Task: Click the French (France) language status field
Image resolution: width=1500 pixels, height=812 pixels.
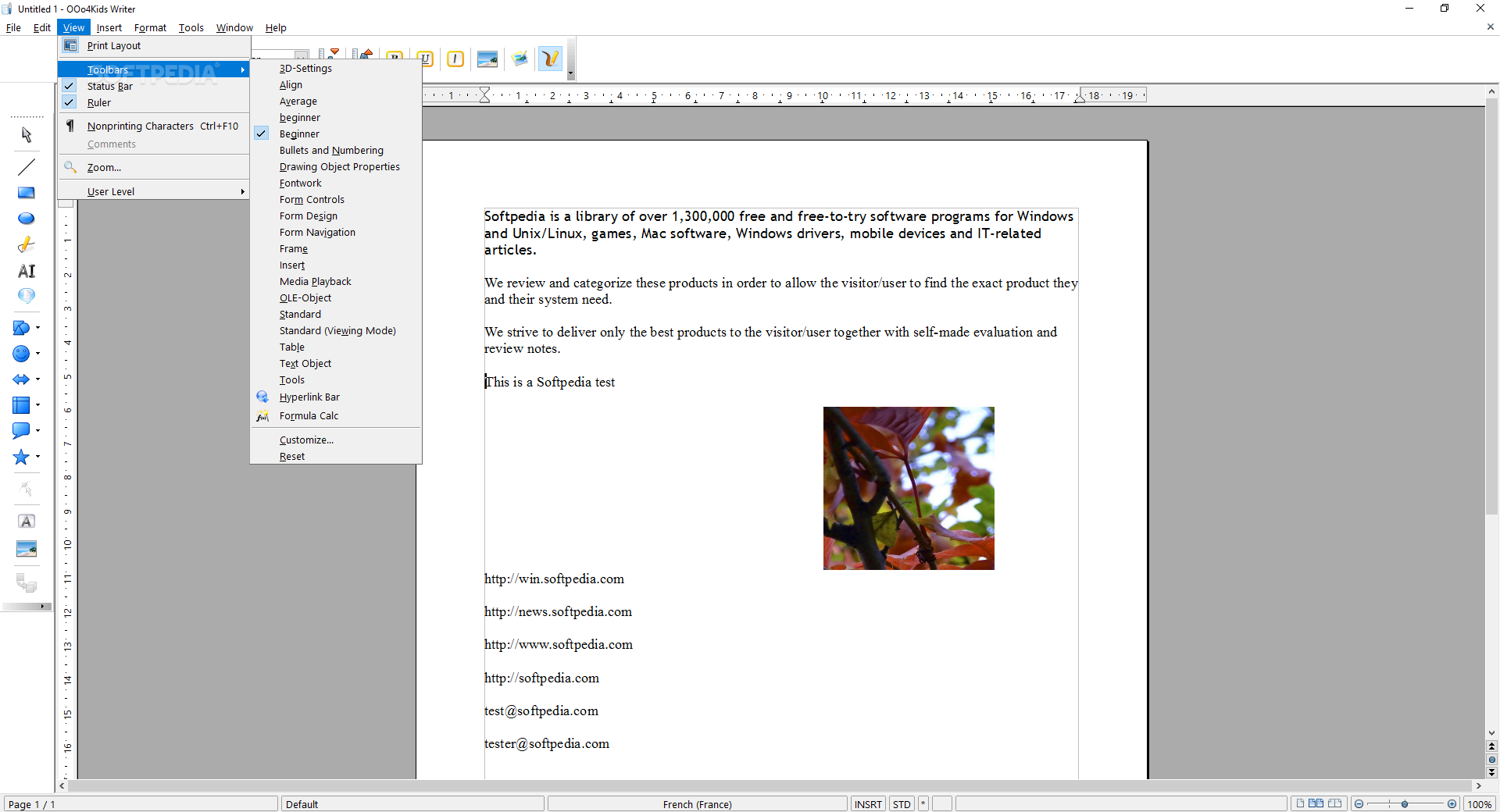Action: [698, 804]
